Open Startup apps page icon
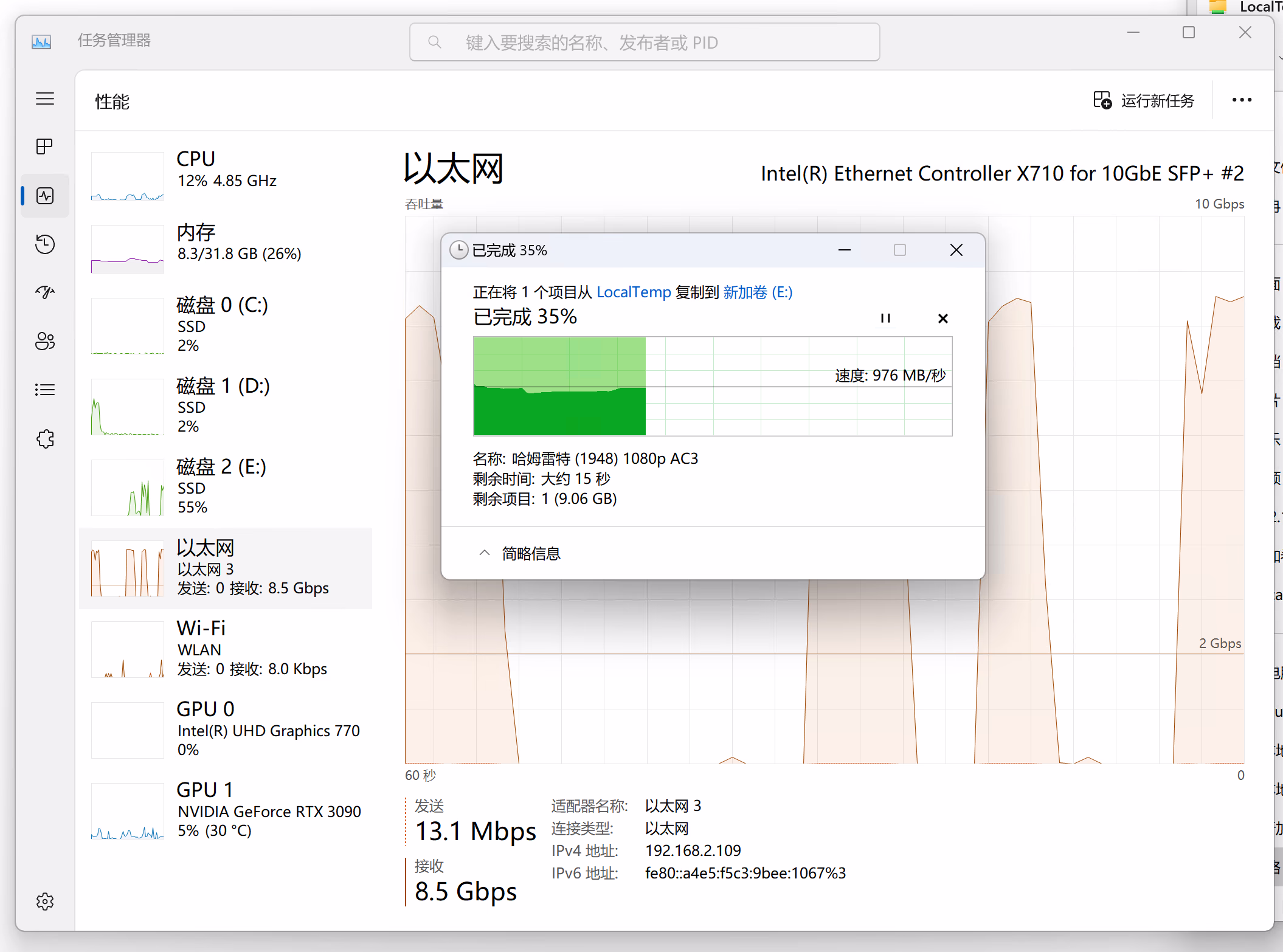Screen dimensions: 1283x952 [x=45, y=292]
